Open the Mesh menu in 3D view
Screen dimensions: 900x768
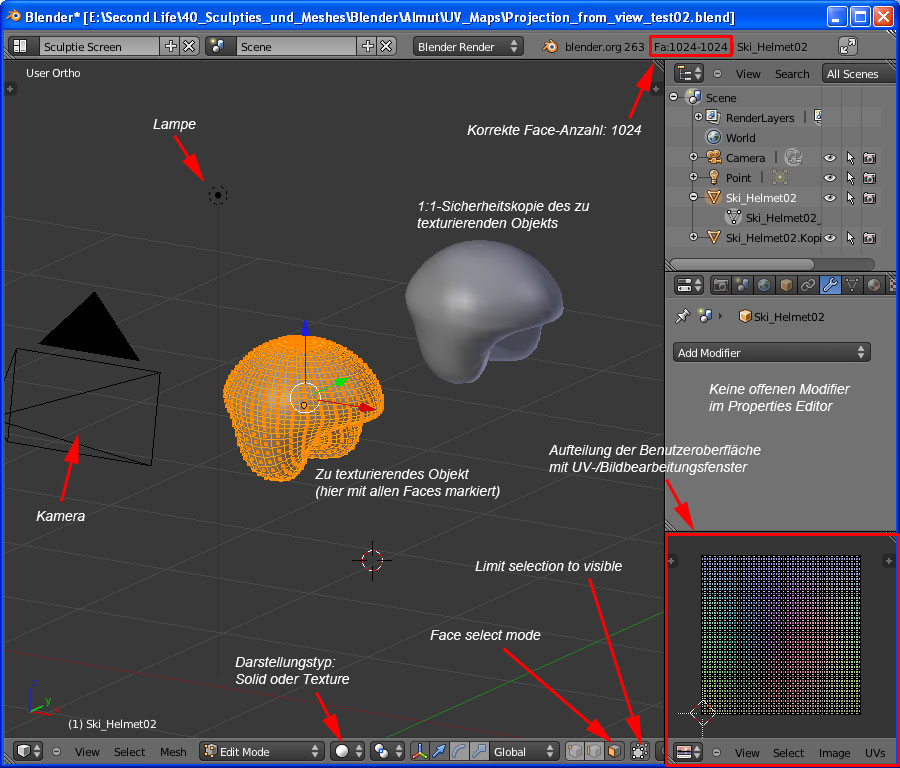point(173,752)
